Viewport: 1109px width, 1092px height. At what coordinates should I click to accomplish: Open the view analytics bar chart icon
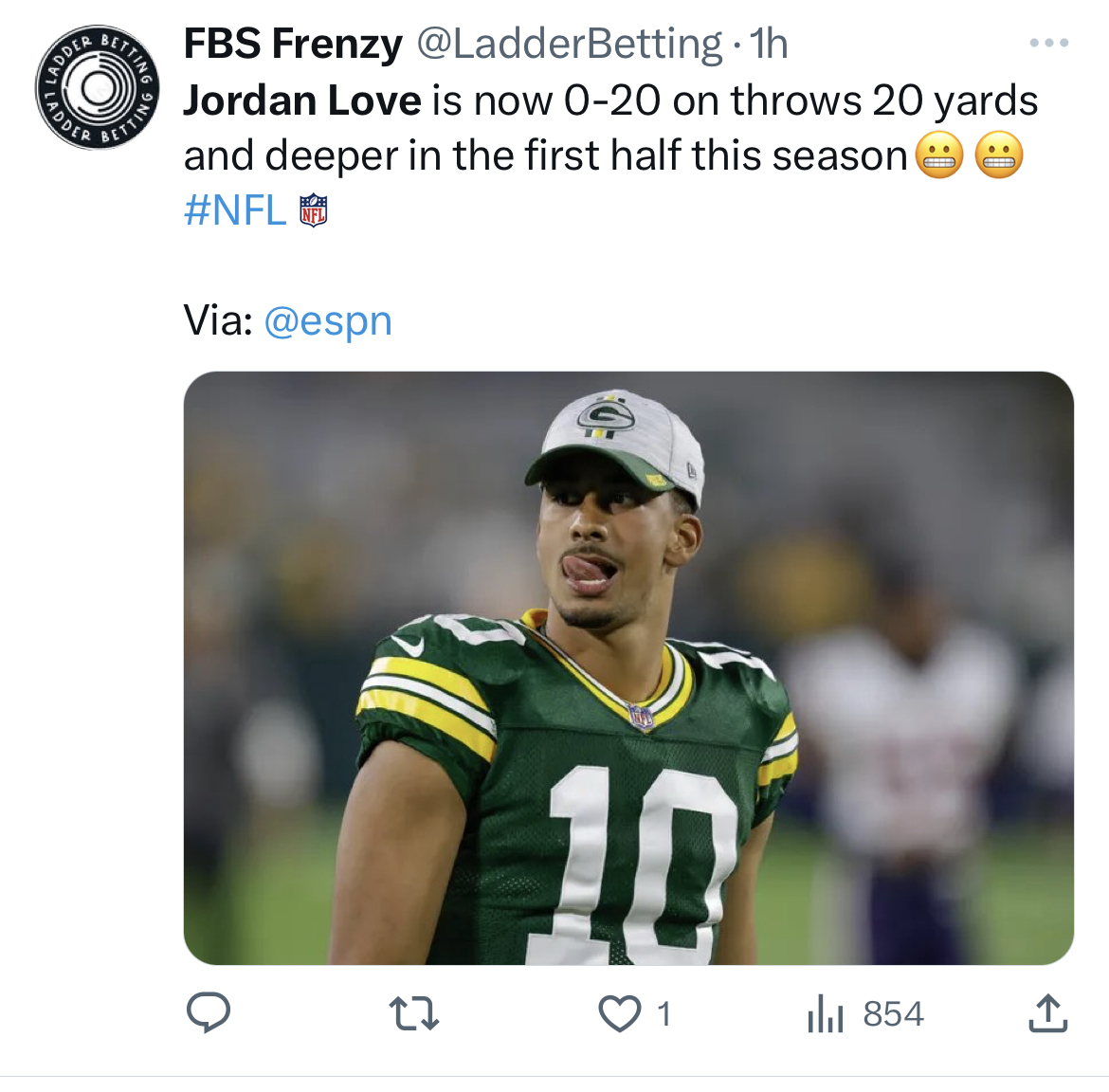[826, 1012]
